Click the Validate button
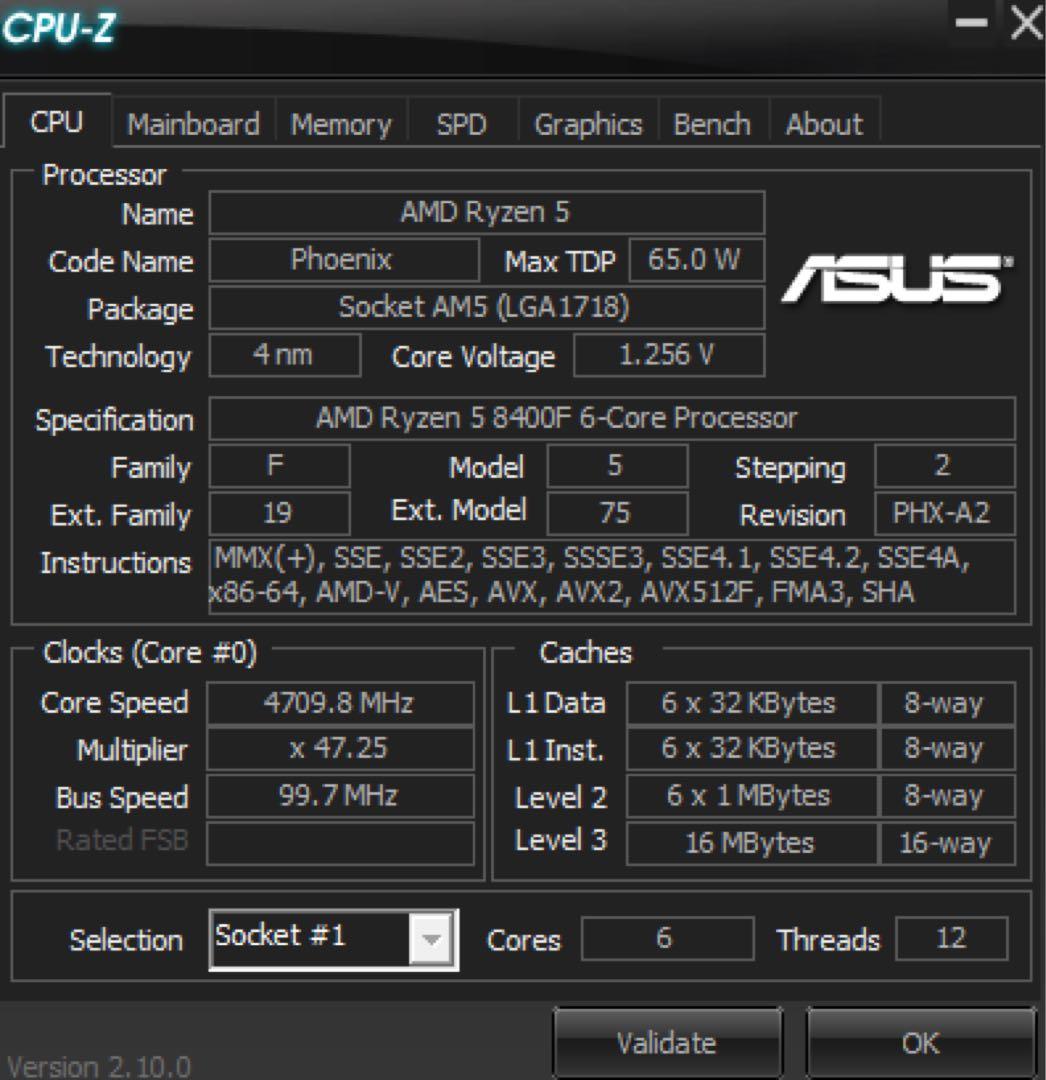1046x1080 pixels. [666, 1041]
